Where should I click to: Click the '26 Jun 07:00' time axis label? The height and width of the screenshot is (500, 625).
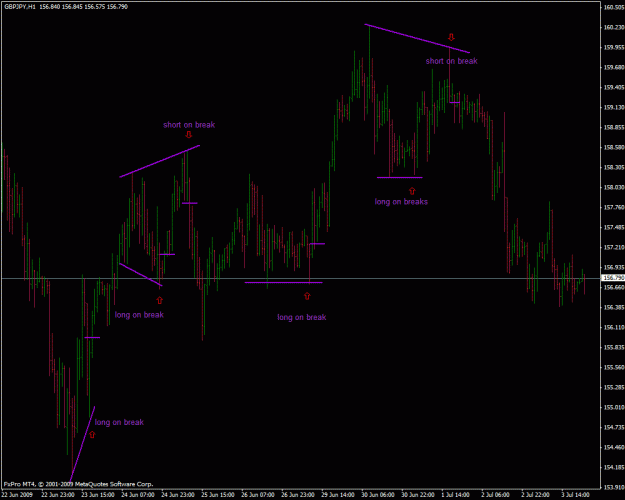258,495
